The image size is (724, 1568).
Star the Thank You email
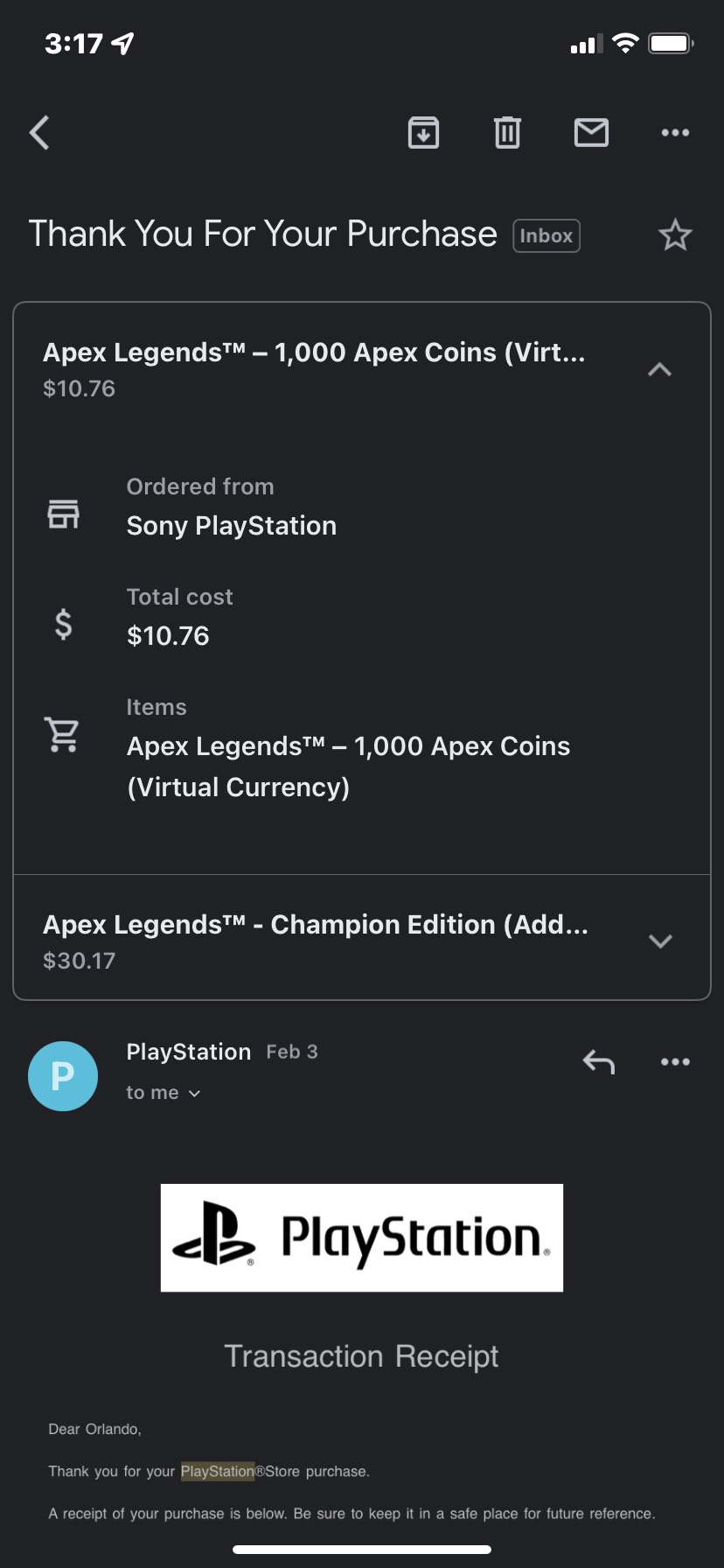click(675, 235)
